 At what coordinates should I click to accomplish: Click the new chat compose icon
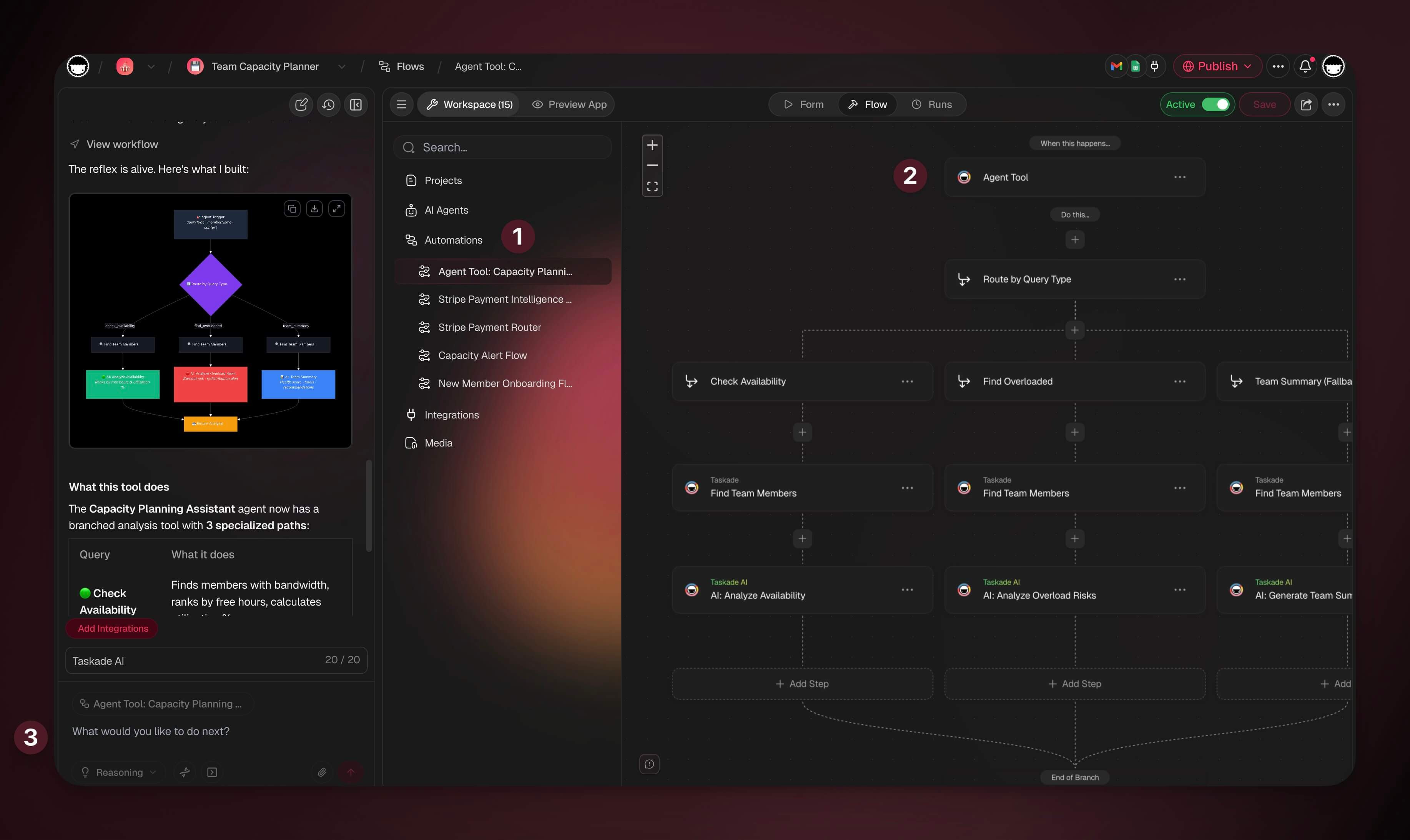(301, 105)
